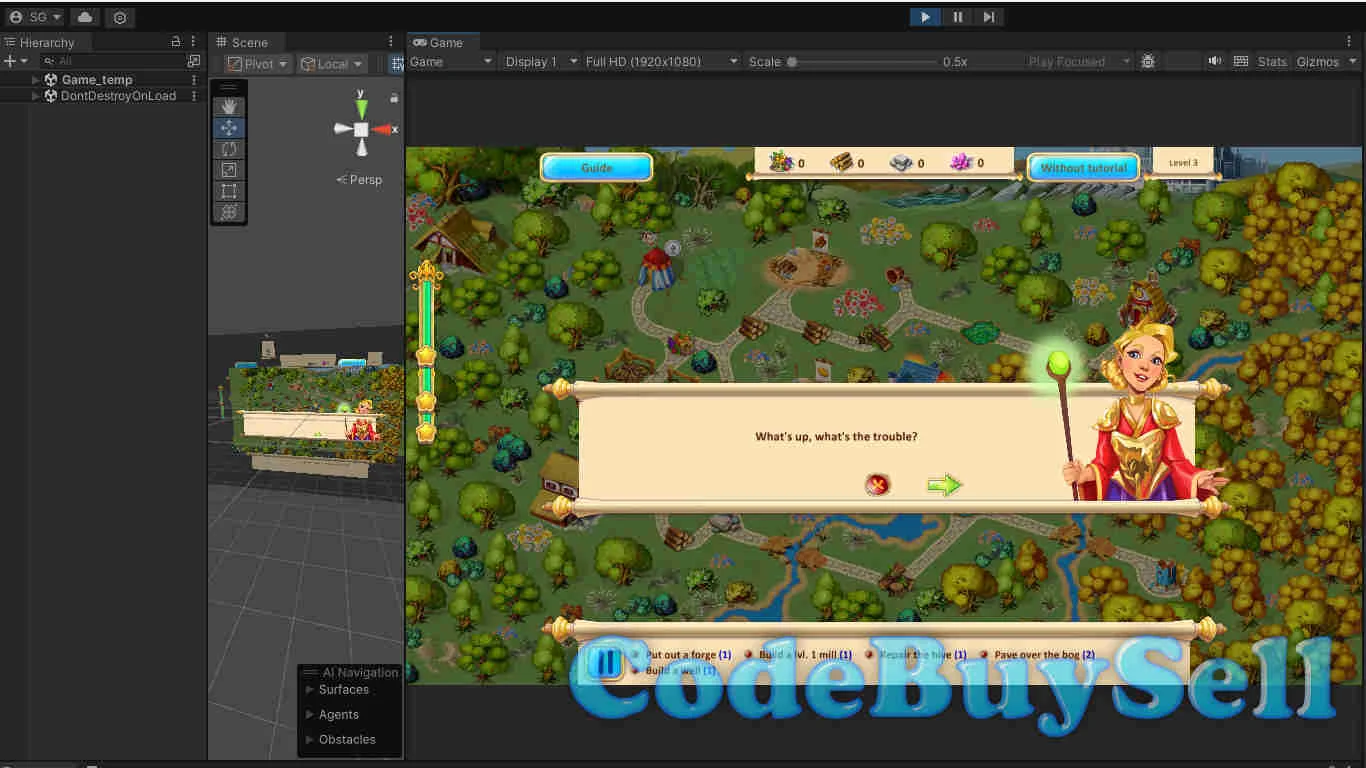
Task: Open the SG account dropdown
Action: [x=35, y=17]
